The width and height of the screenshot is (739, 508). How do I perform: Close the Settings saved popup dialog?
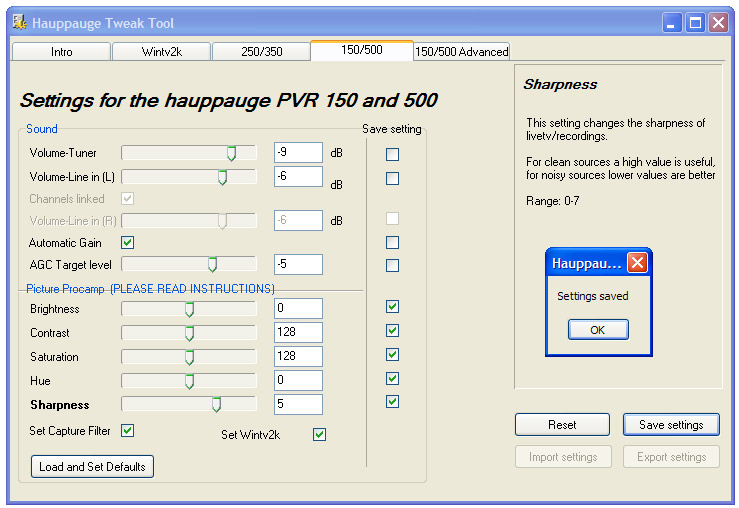(637, 262)
